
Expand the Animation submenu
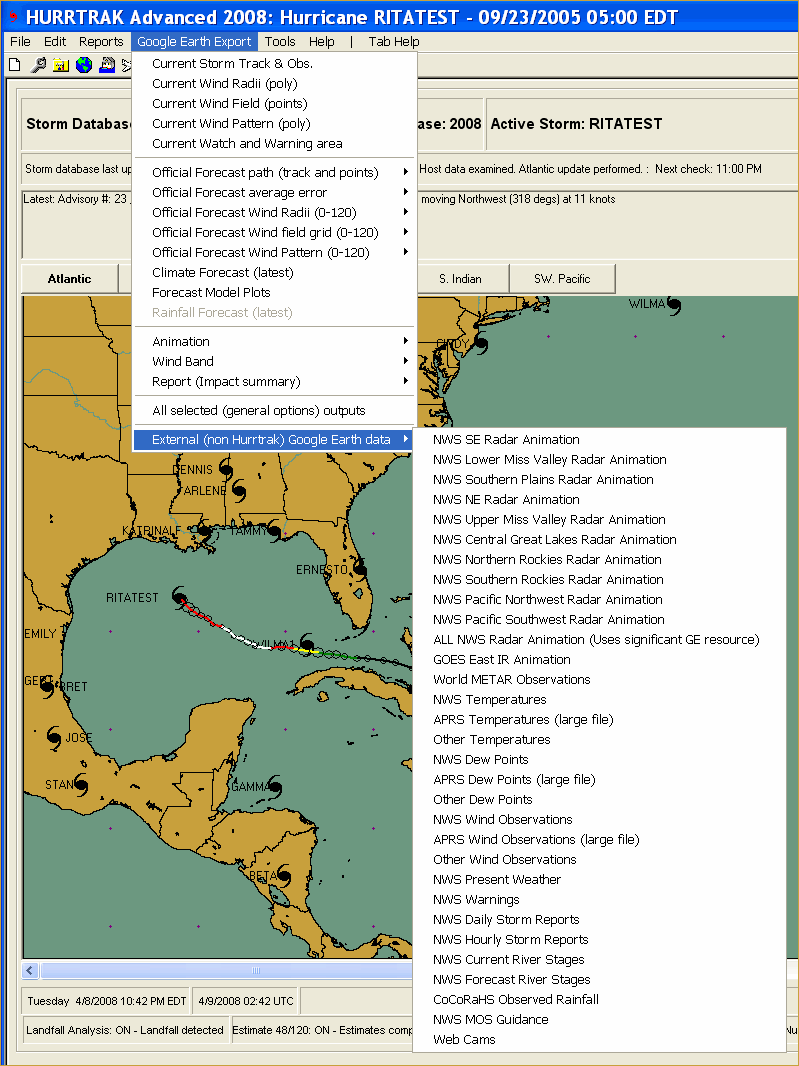pos(274,342)
